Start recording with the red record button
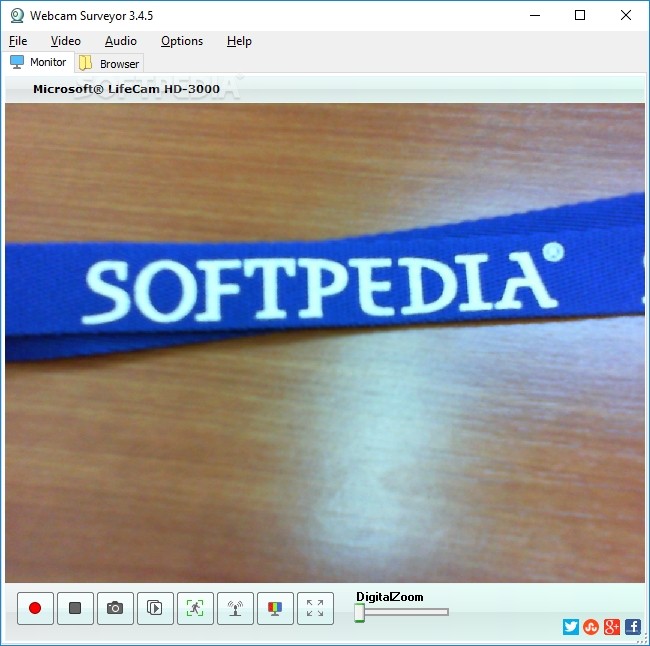Screen dimensions: 650x646 point(35,608)
